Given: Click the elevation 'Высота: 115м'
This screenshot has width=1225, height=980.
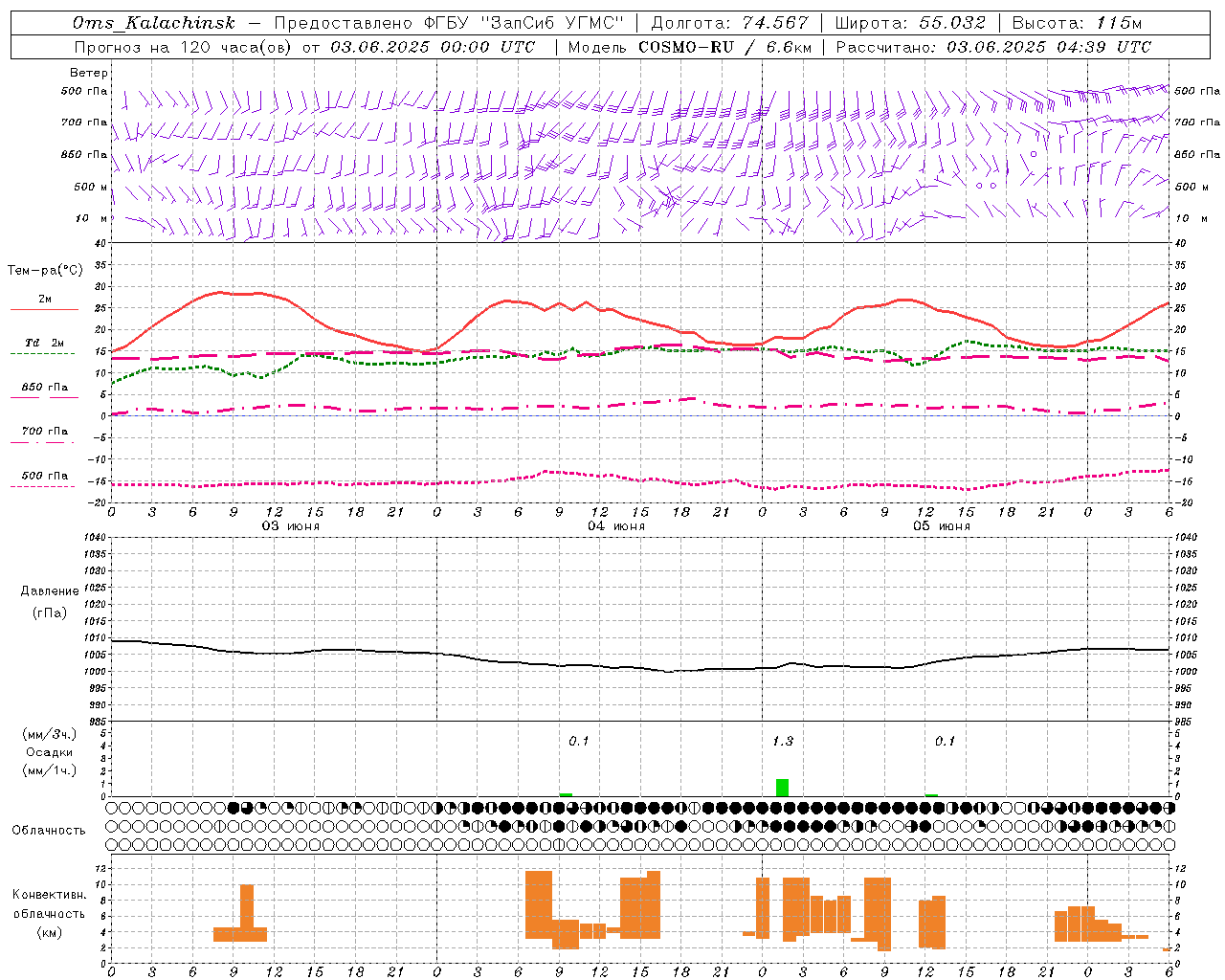Looking at the screenshot, I should coord(1078,23).
